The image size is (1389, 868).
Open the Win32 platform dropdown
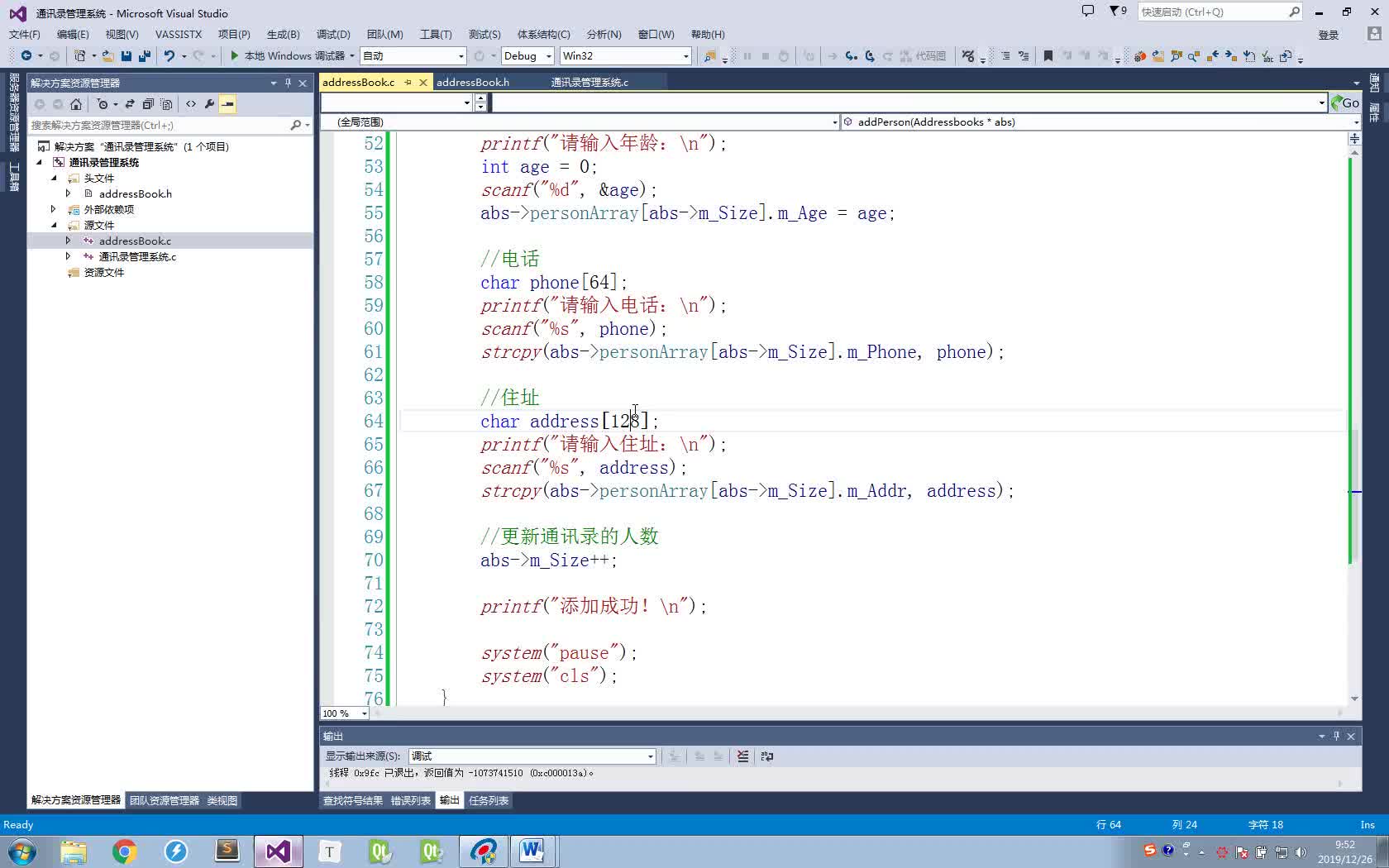click(625, 55)
